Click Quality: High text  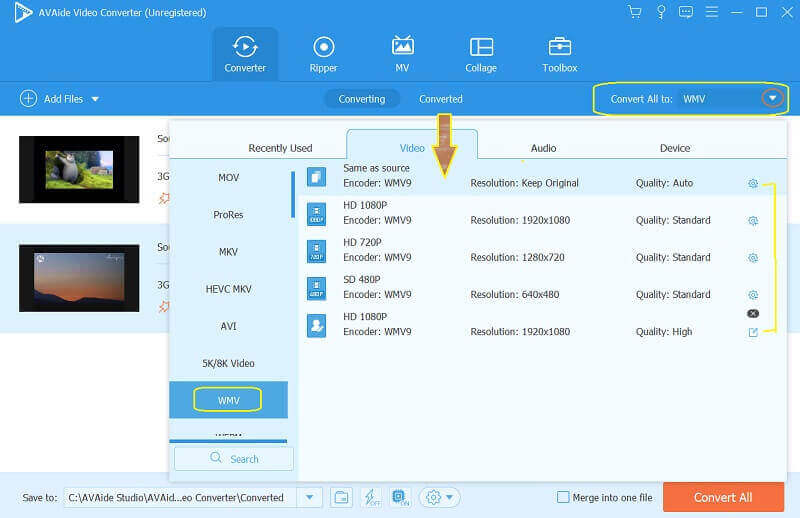point(664,332)
